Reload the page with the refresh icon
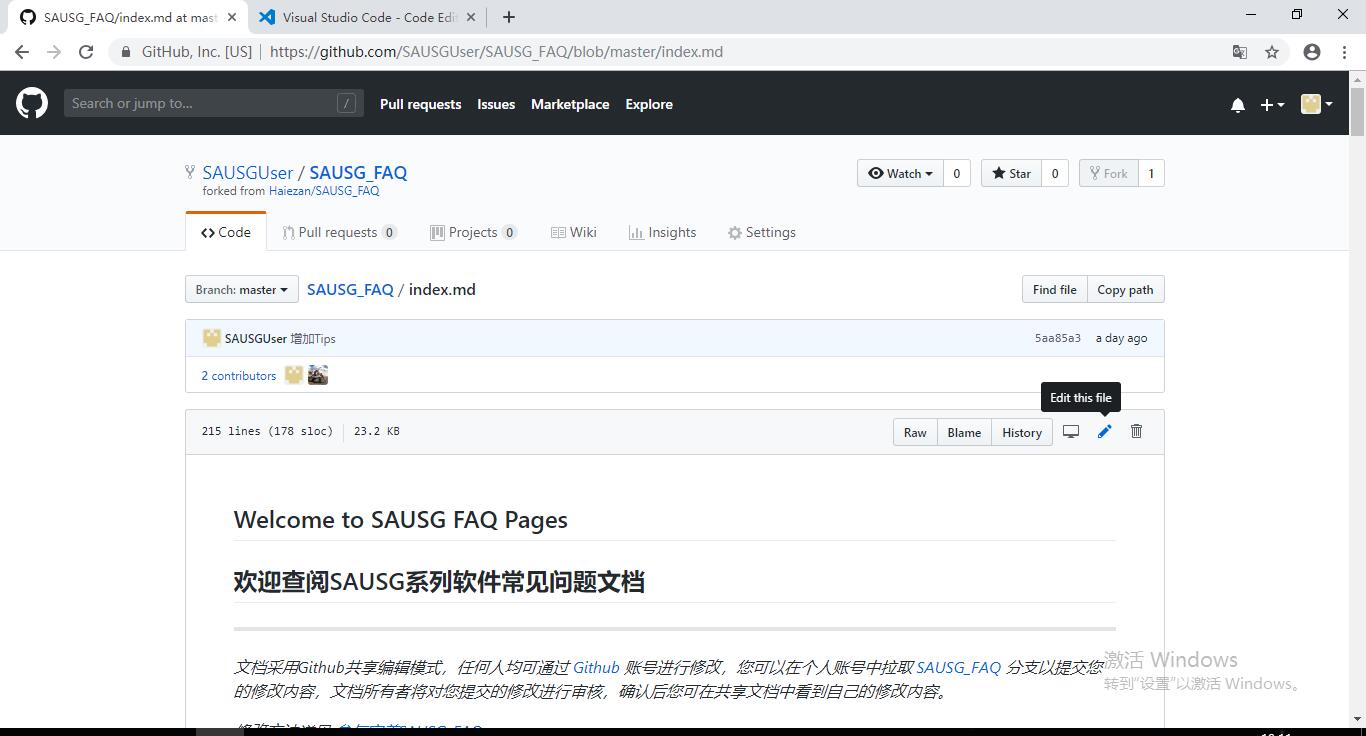The image size is (1366, 736). pyautogui.click(x=86, y=51)
